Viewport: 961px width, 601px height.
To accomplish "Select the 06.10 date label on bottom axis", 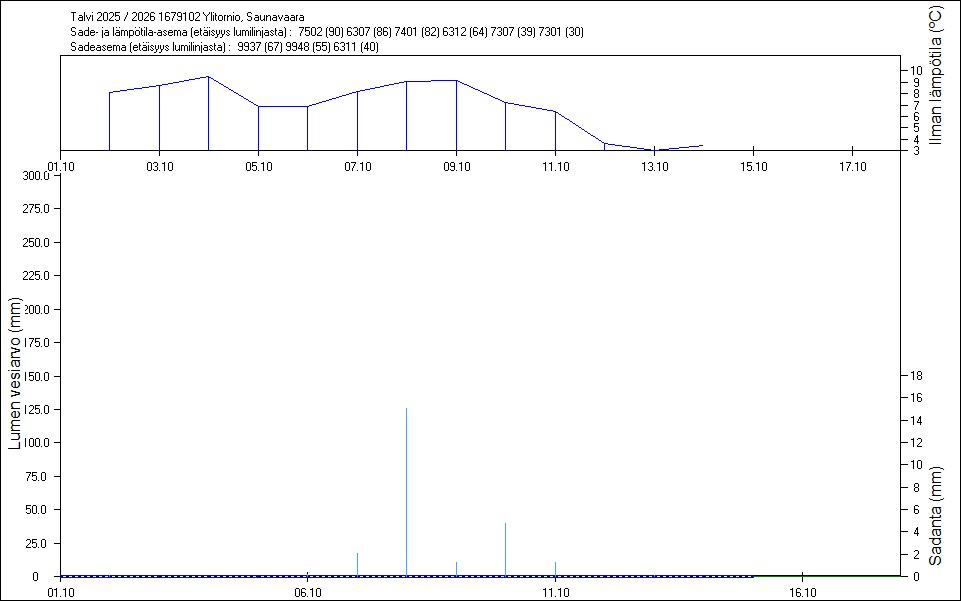I will click(x=307, y=592).
